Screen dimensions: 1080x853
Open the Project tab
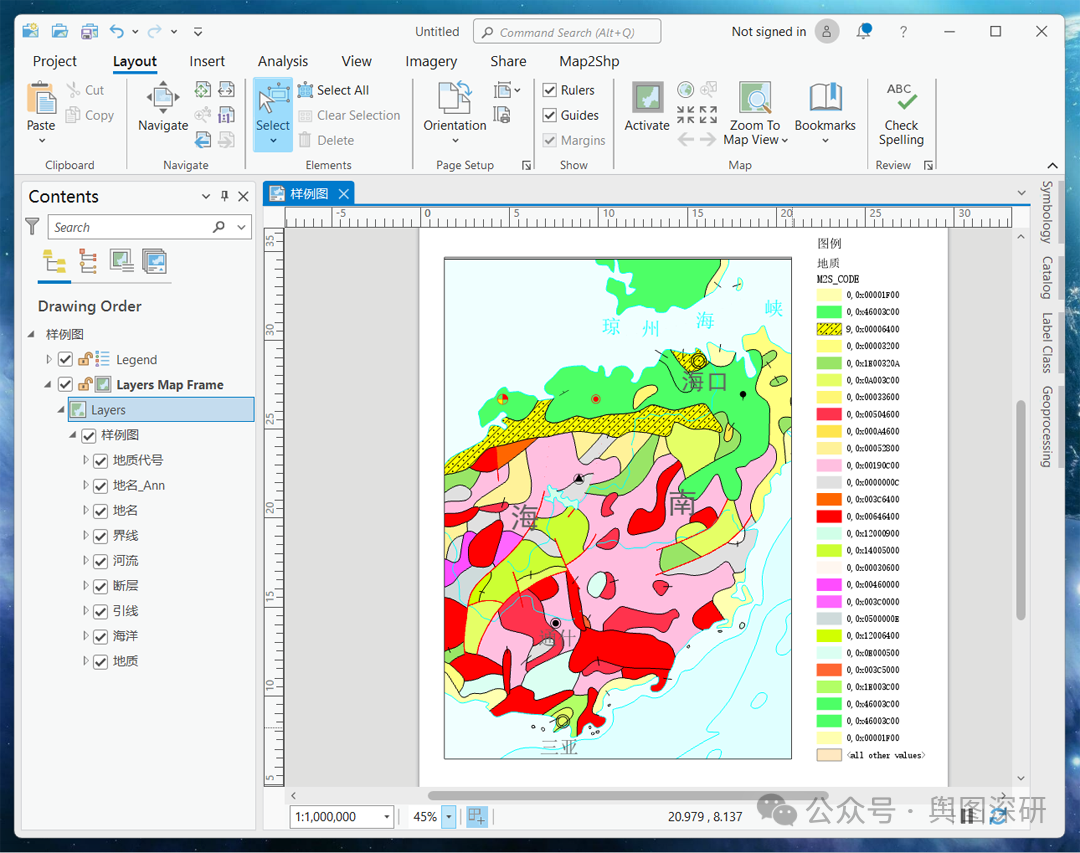click(55, 61)
